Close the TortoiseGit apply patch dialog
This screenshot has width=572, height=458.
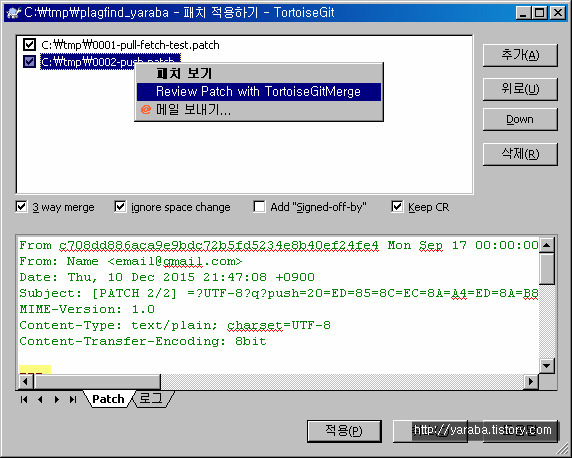coord(558,13)
